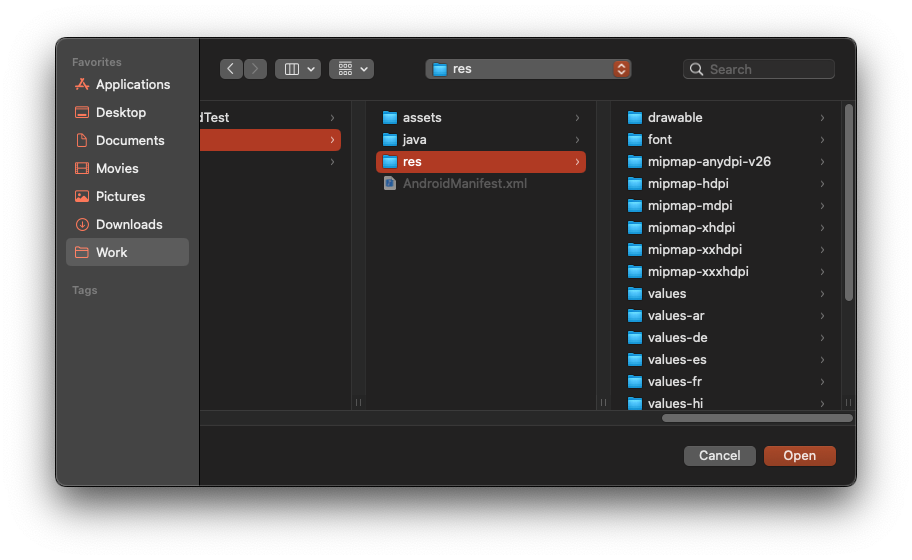912x560 pixels.
Task: Expand the drawable folder chevron
Action: pyautogui.click(x=822, y=117)
